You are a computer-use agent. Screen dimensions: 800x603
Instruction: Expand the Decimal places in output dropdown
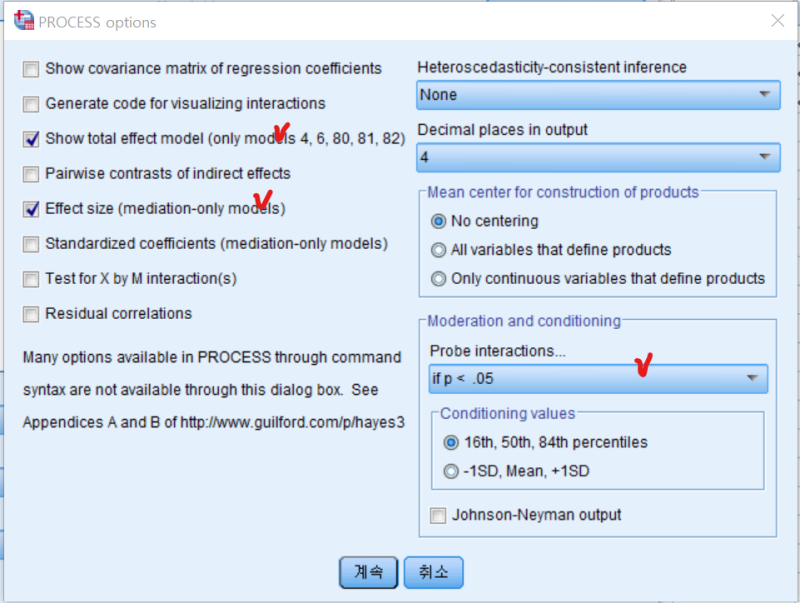tap(597, 157)
